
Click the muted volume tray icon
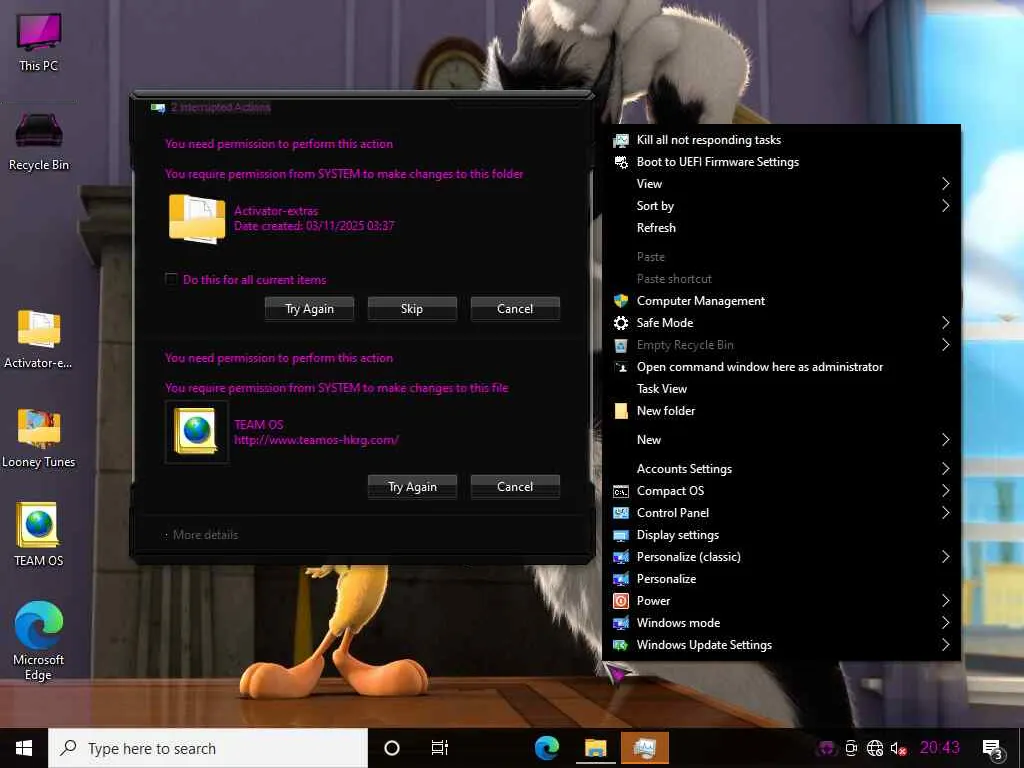click(x=899, y=748)
